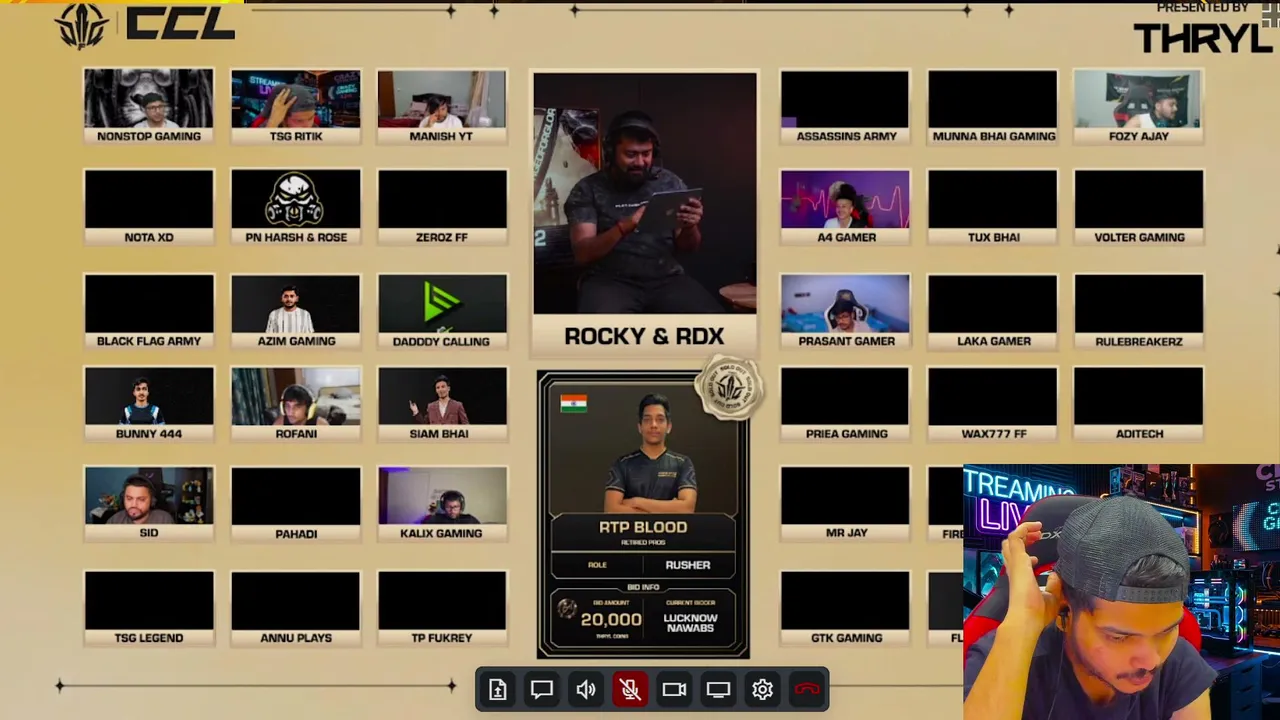Select the DADDDY CALLING tile

pos(442,311)
